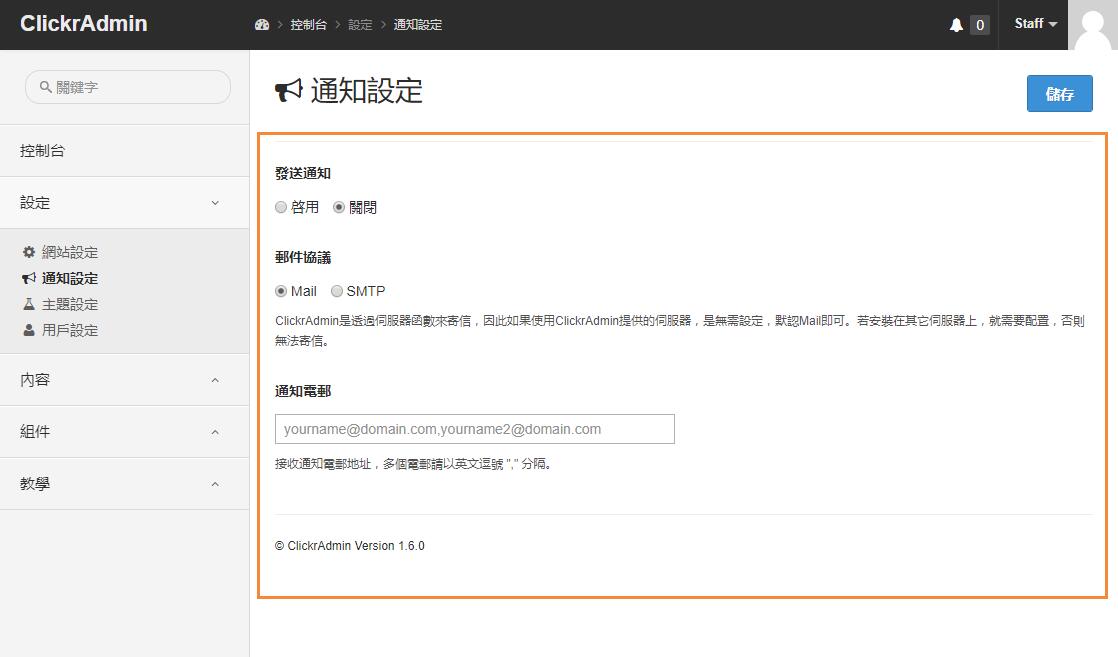Choose the Mail protocol radio button
The height and width of the screenshot is (657, 1118).
pyautogui.click(x=281, y=291)
